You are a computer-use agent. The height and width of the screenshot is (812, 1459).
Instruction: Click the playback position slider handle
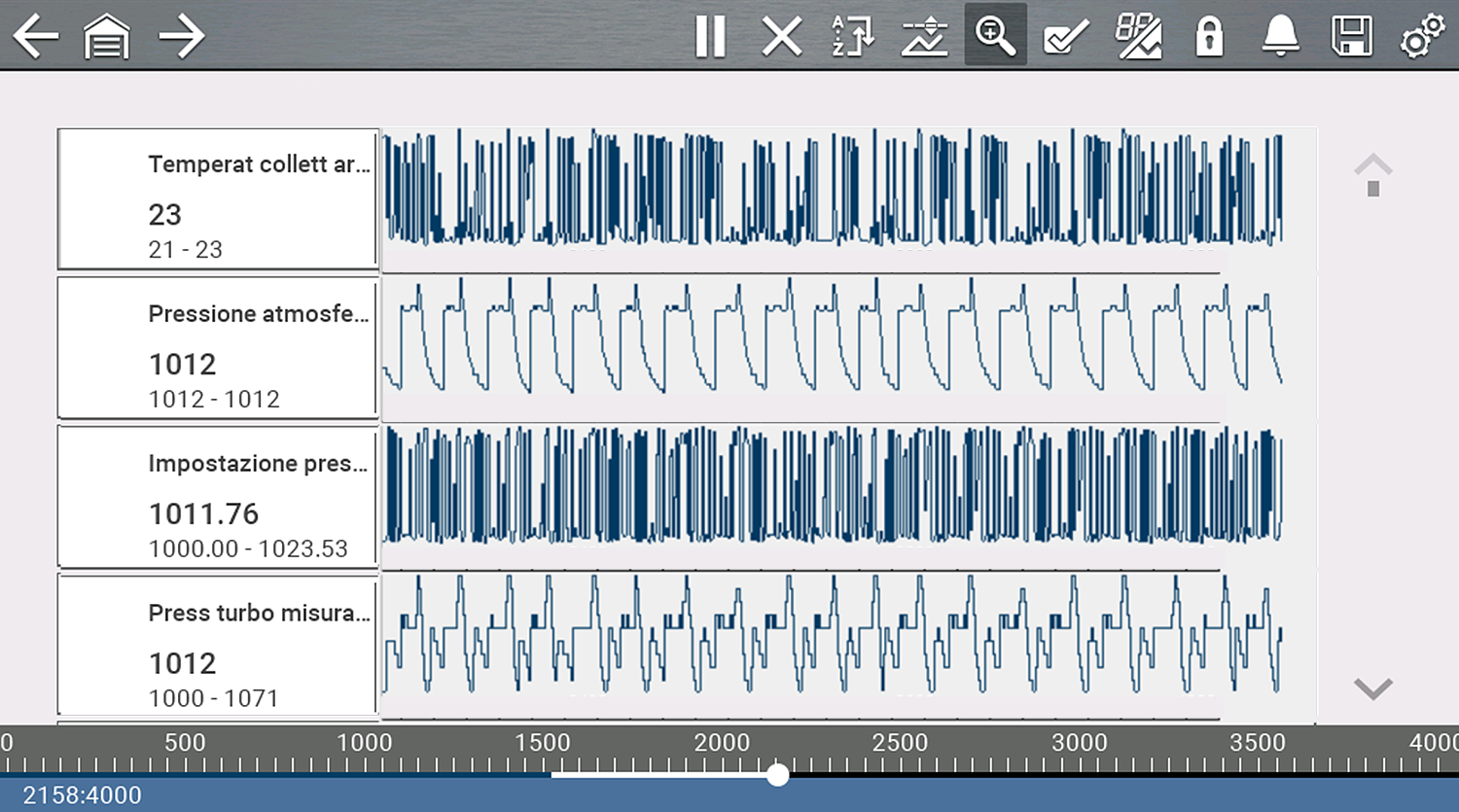(777, 775)
